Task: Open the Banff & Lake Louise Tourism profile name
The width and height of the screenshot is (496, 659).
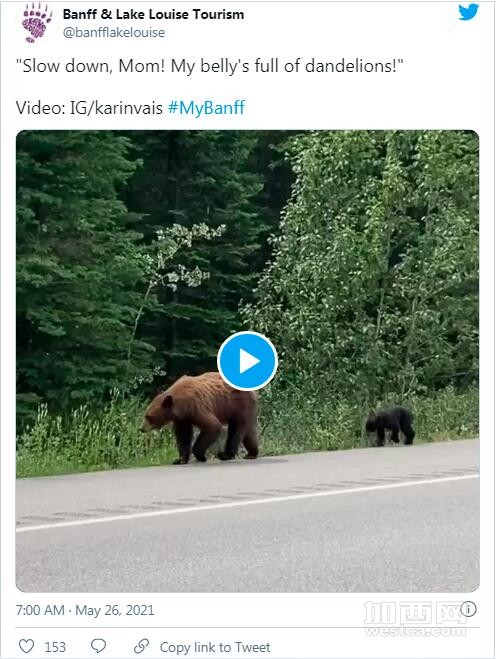Action: [x=153, y=14]
